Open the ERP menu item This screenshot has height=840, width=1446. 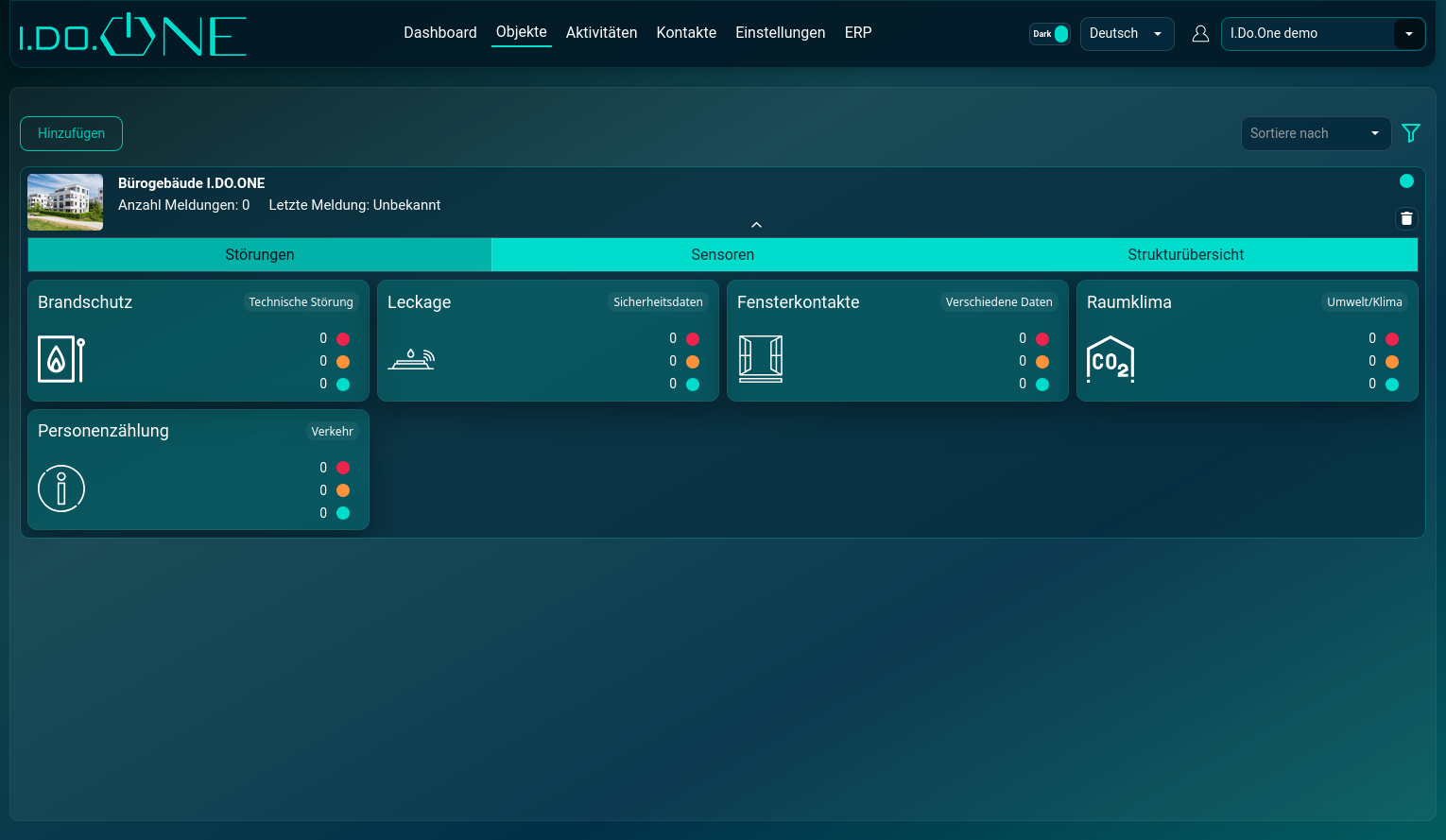(858, 32)
